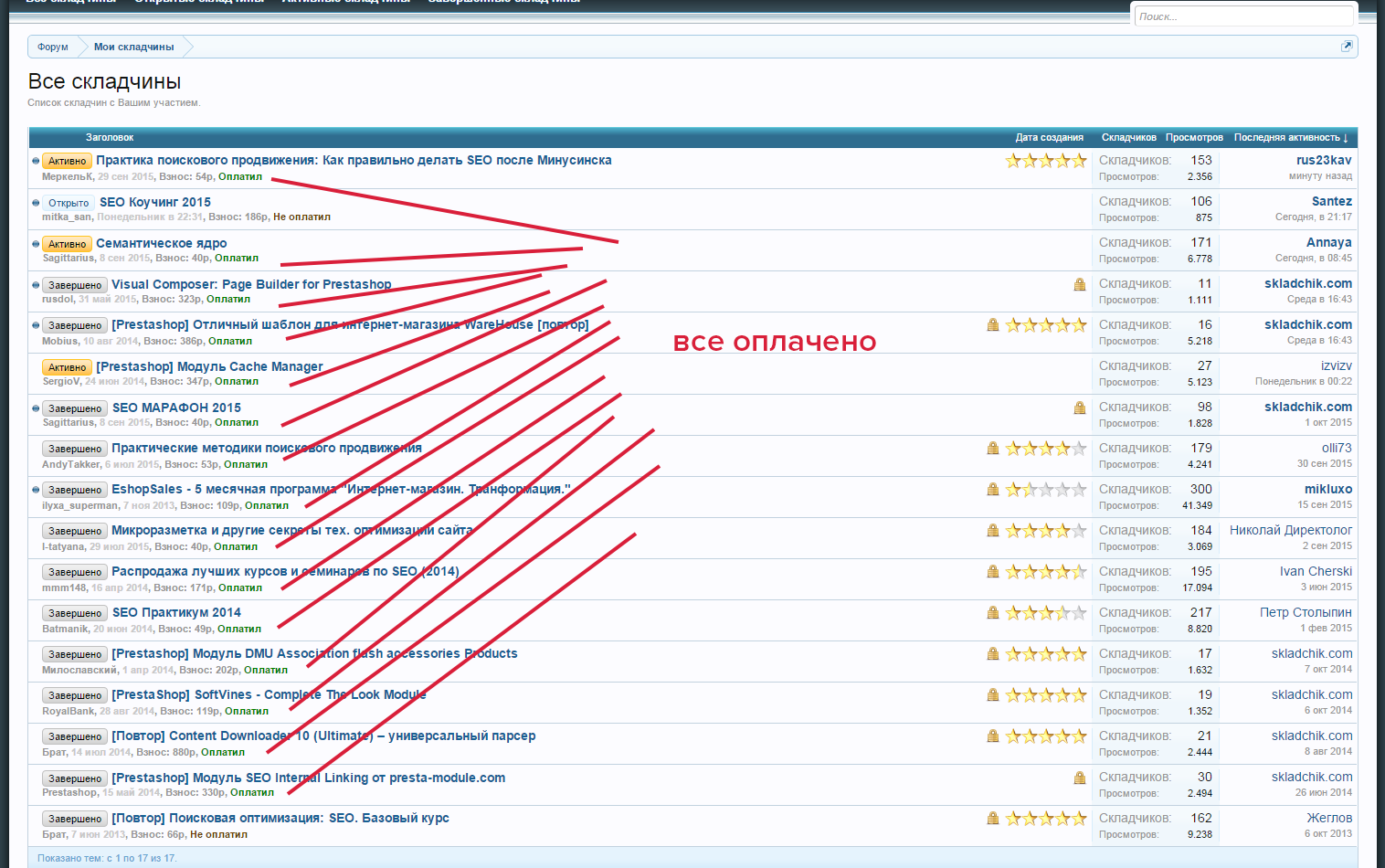
Task: Click unread bullet icon beside SEO Коучинг 2015
Action: click(36, 203)
